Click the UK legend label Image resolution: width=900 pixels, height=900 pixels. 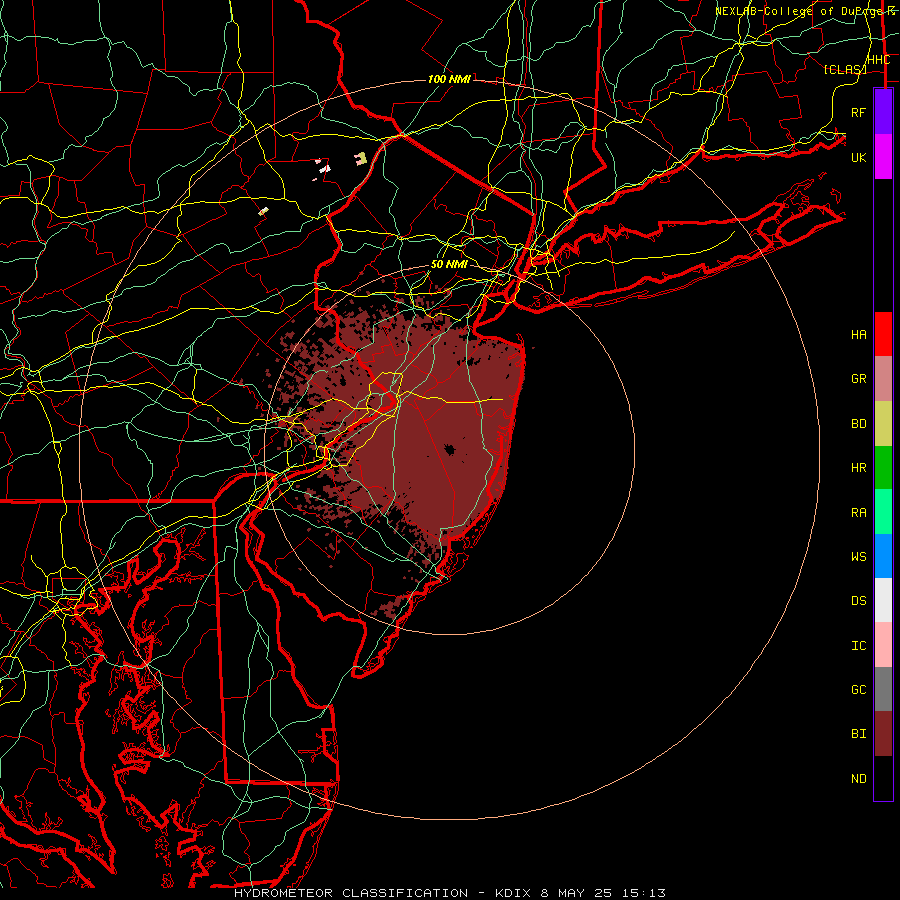(x=859, y=157)
